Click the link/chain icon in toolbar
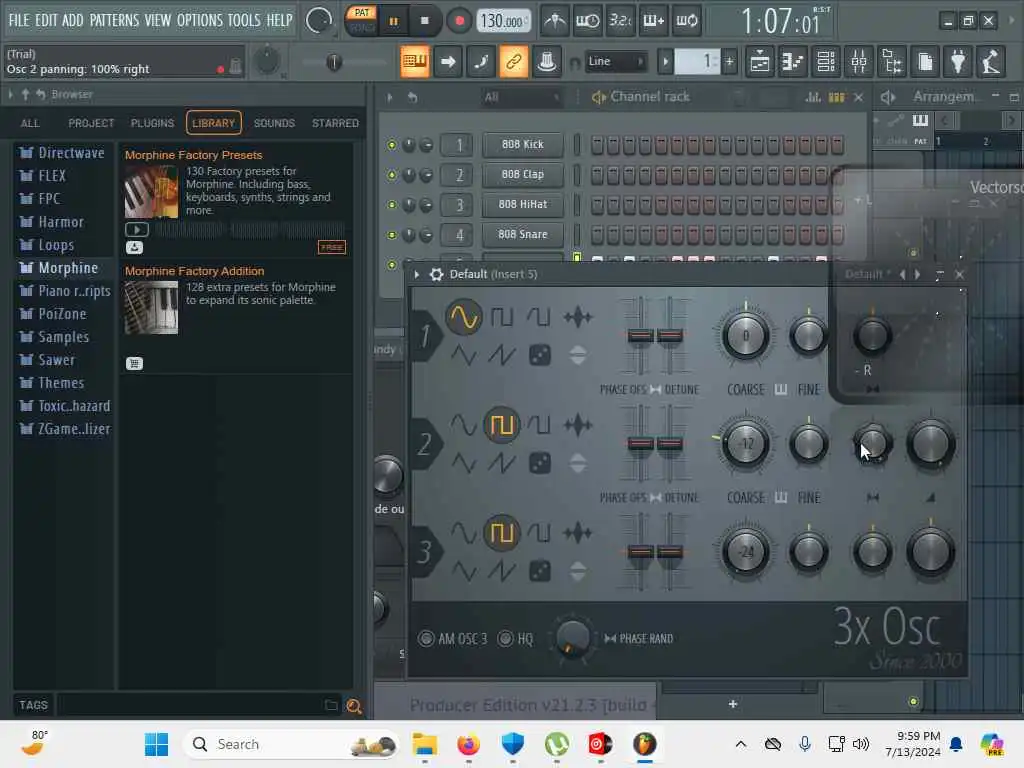Image resolution: width=1024 pixels, height=768 pixels. click(514, 61)
